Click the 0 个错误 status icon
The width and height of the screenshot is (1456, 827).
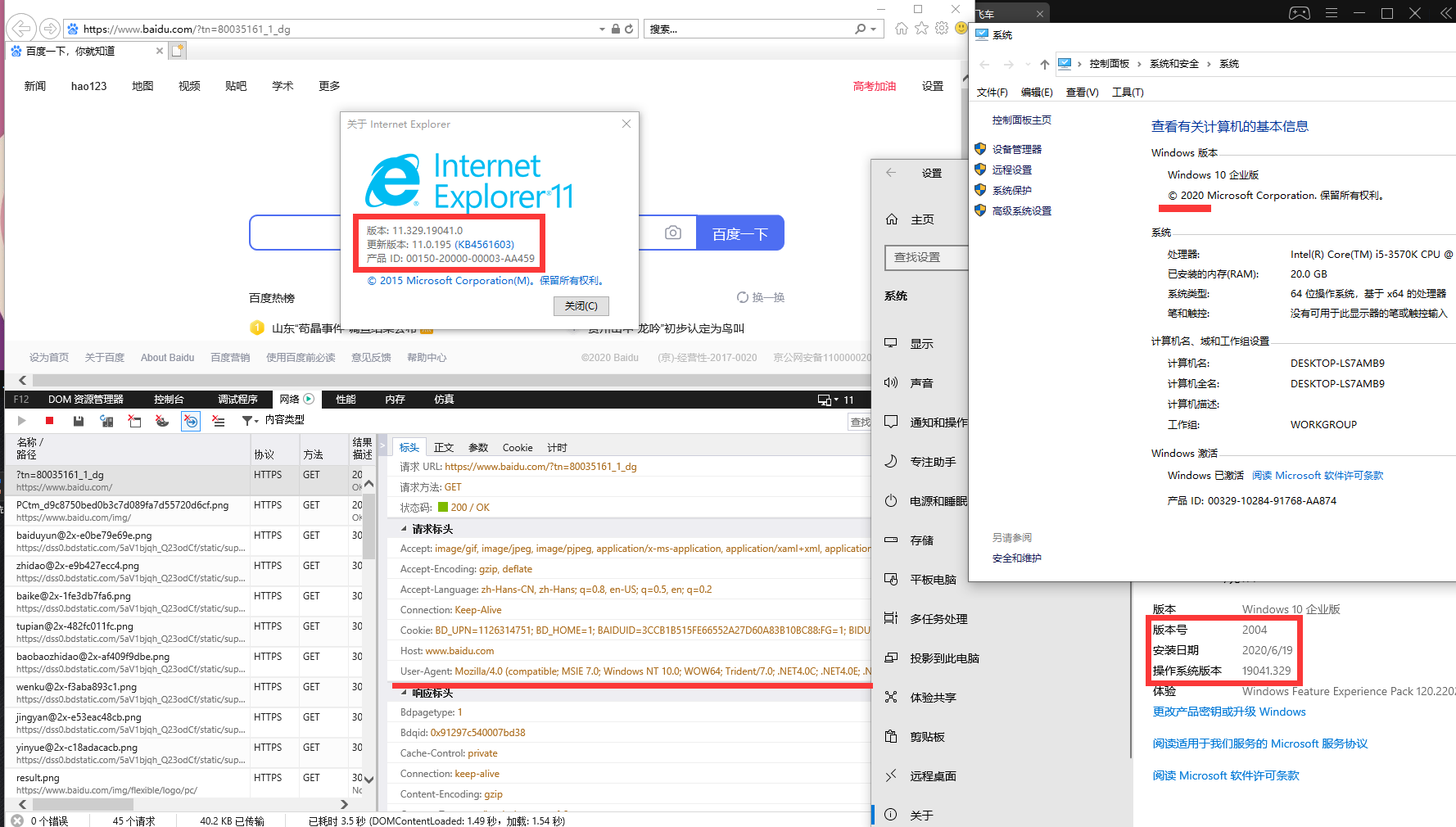[x=17, y=820]
